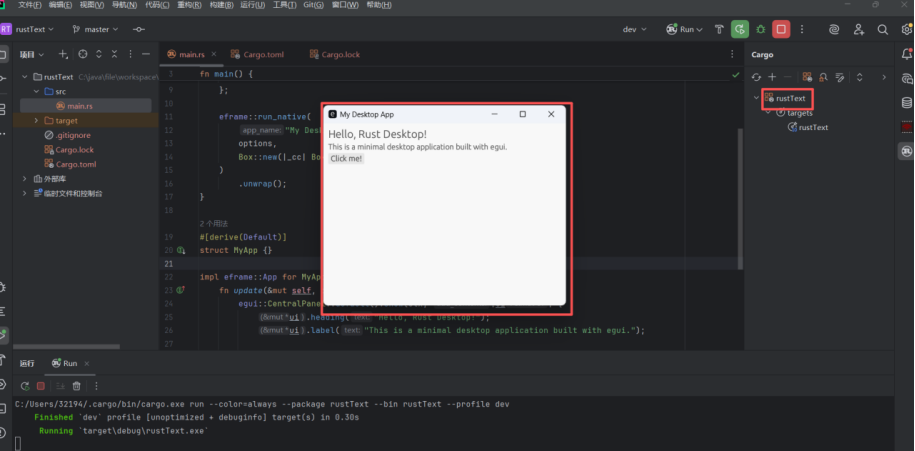Expand the 临时文件和控制台 node

coord(25,194)
